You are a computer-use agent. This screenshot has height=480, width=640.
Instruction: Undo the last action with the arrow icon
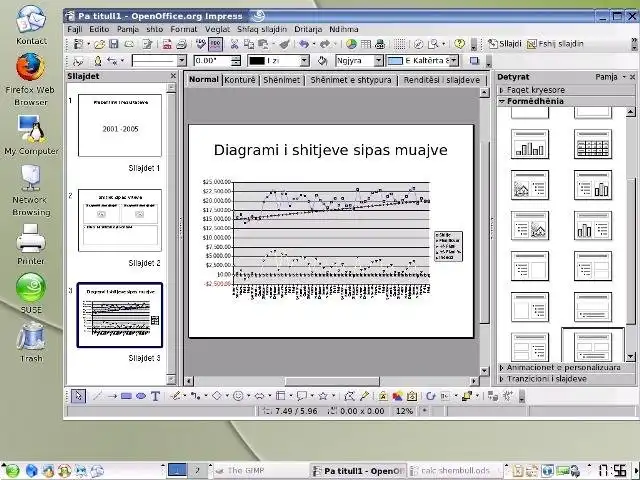304,44
